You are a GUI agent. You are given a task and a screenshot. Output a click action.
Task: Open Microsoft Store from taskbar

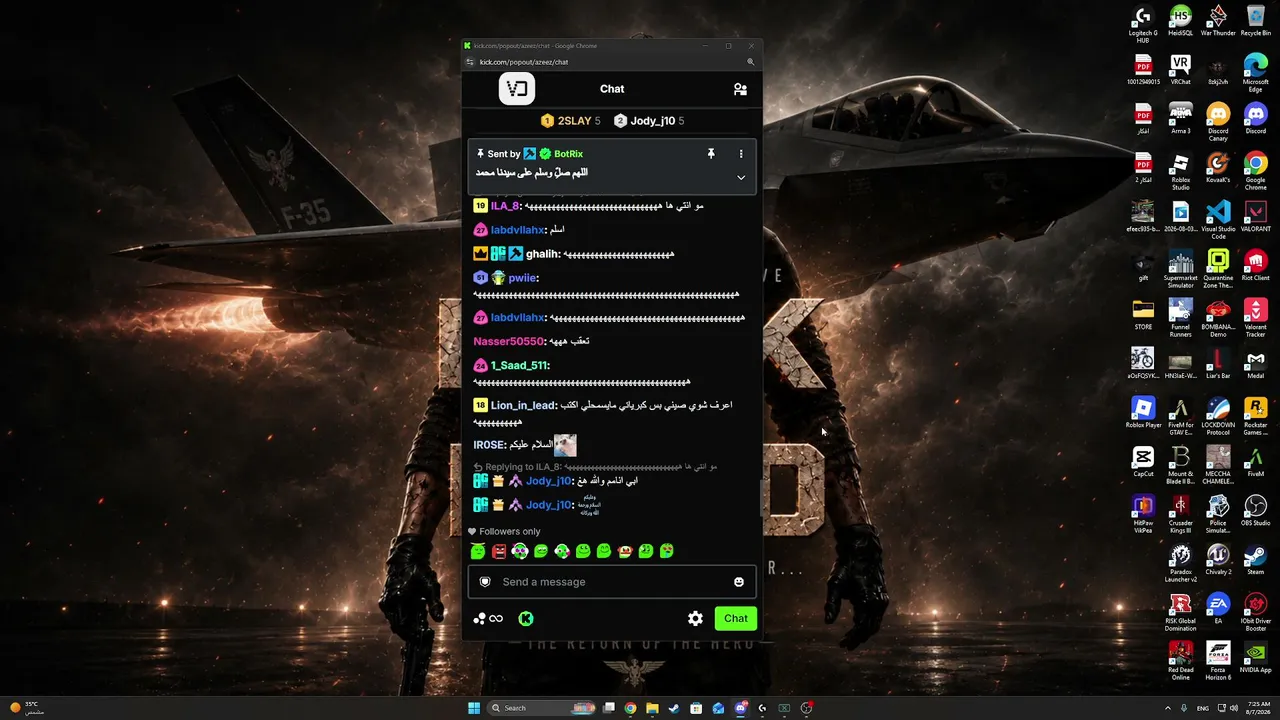(x=696, y=708)
